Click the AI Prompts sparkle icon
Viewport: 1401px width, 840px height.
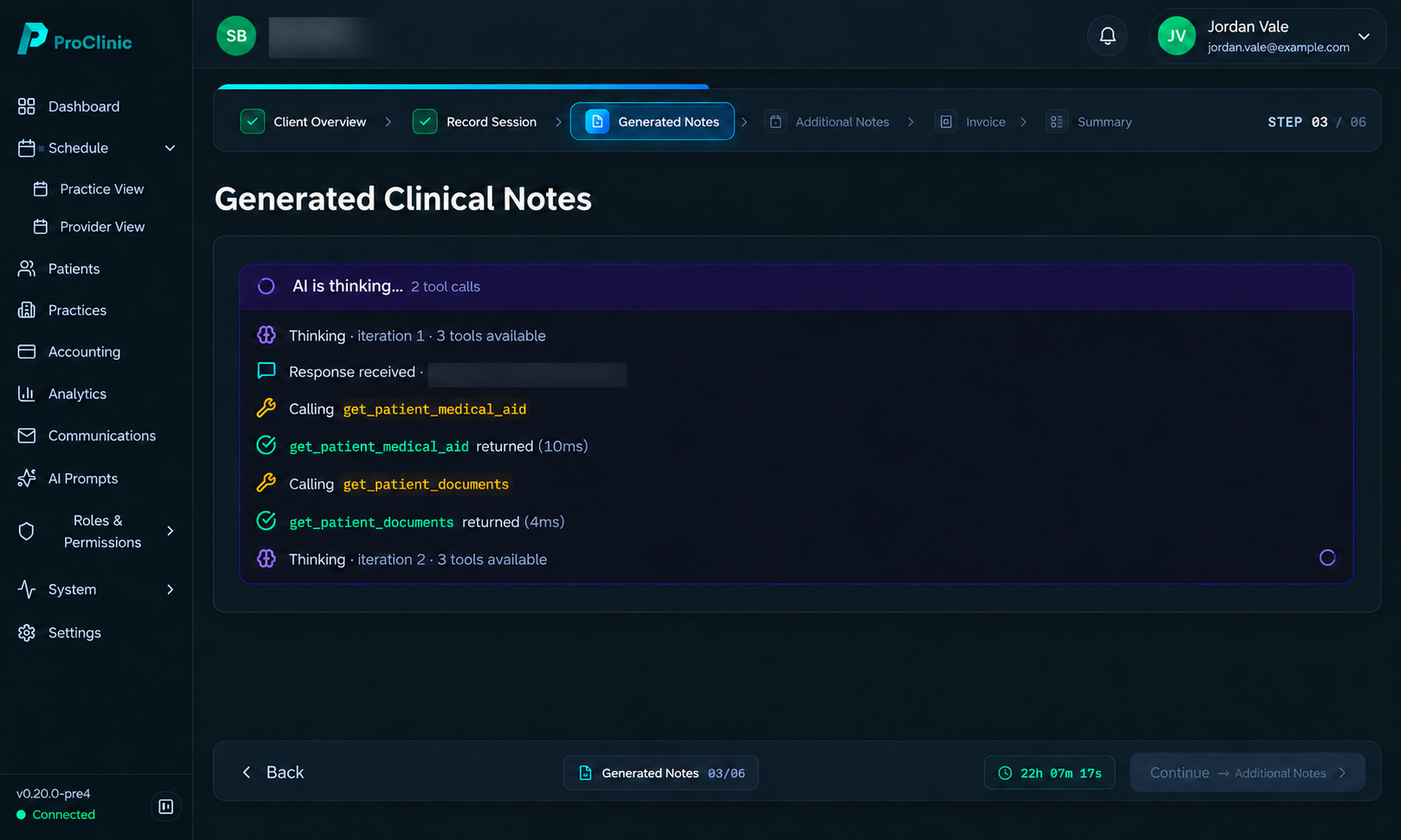(27, 478)
